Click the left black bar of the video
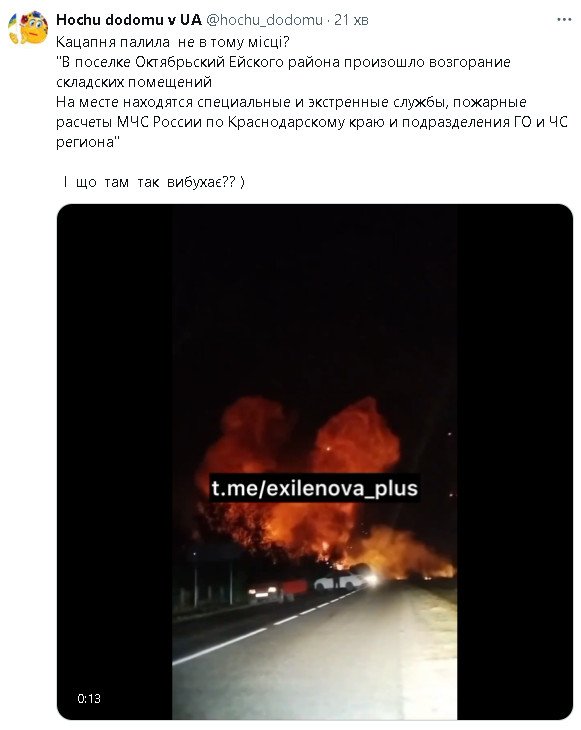581x730 pixels. 115,462
